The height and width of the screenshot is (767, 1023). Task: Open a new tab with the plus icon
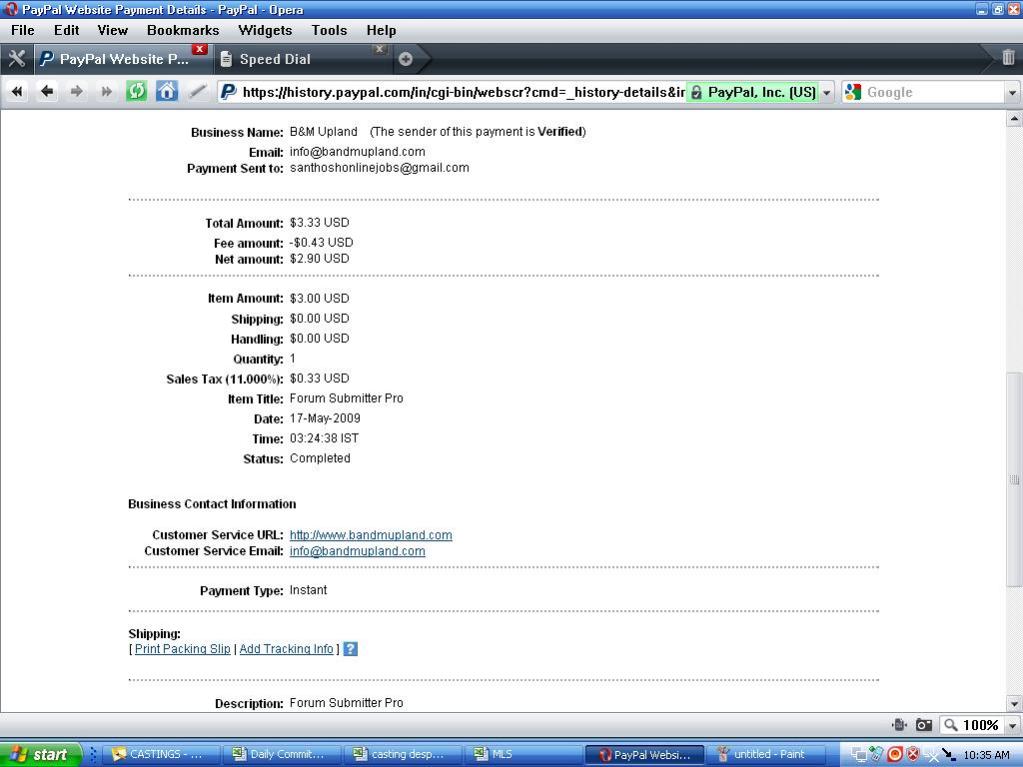click(x=405, y=59)
